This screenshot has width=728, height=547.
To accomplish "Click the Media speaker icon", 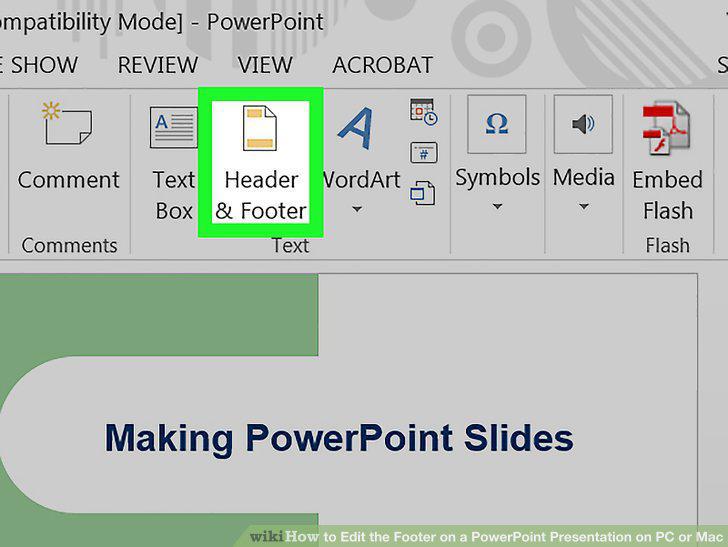I will coord(583,124).
